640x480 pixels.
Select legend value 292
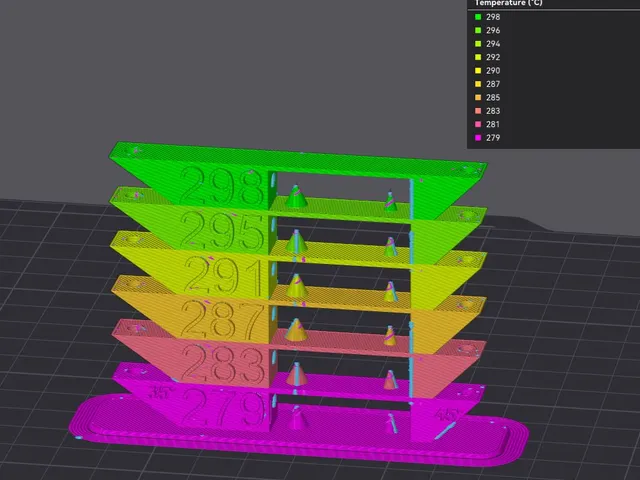[493, 58]
